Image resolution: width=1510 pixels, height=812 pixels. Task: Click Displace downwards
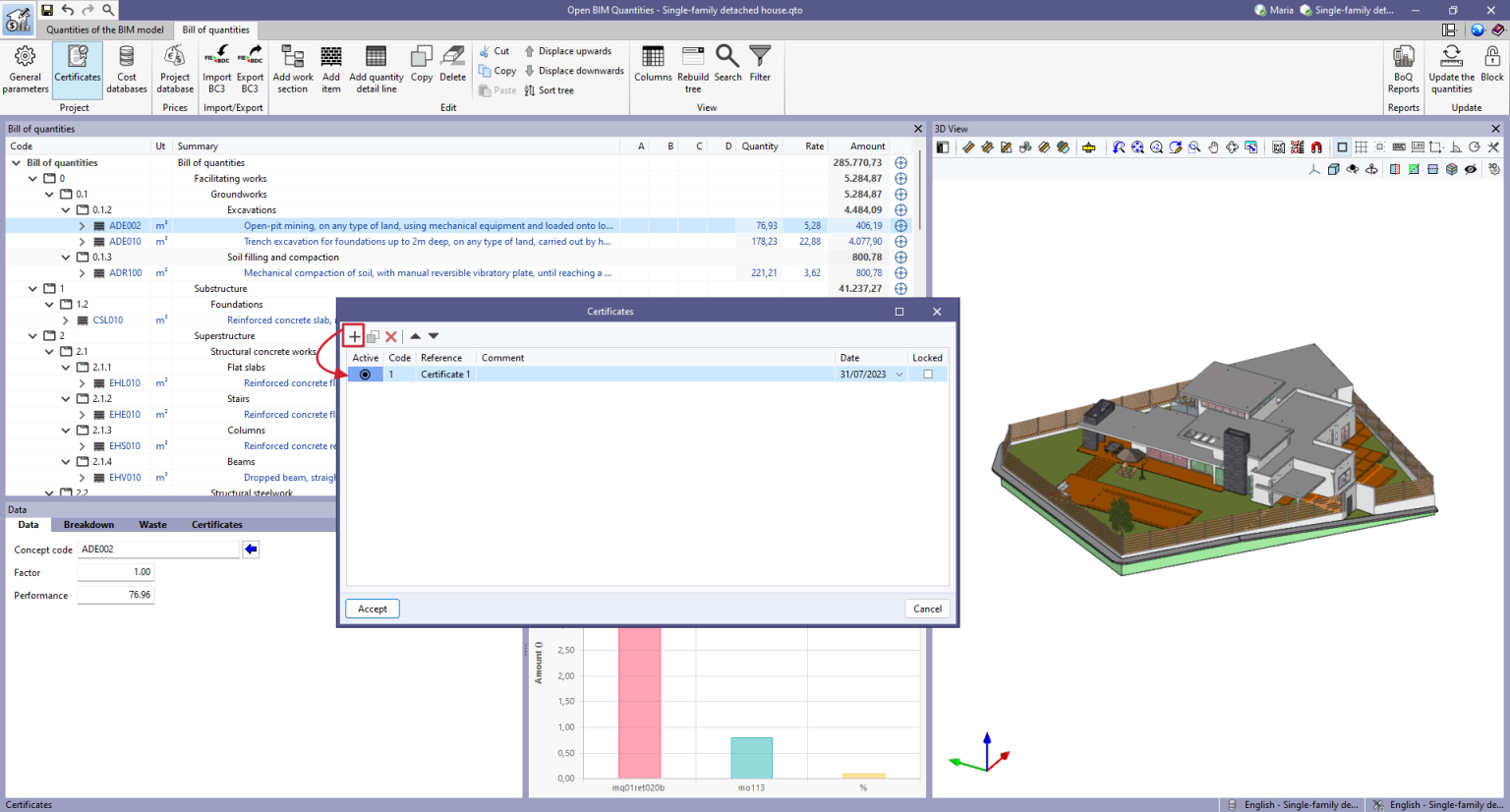574,71
